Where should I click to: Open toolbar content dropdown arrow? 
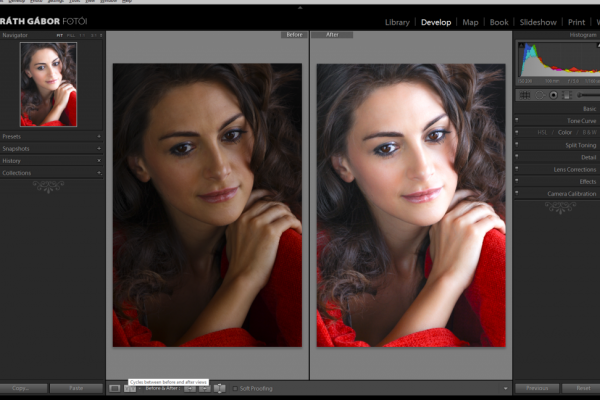(x=505, y=389)
